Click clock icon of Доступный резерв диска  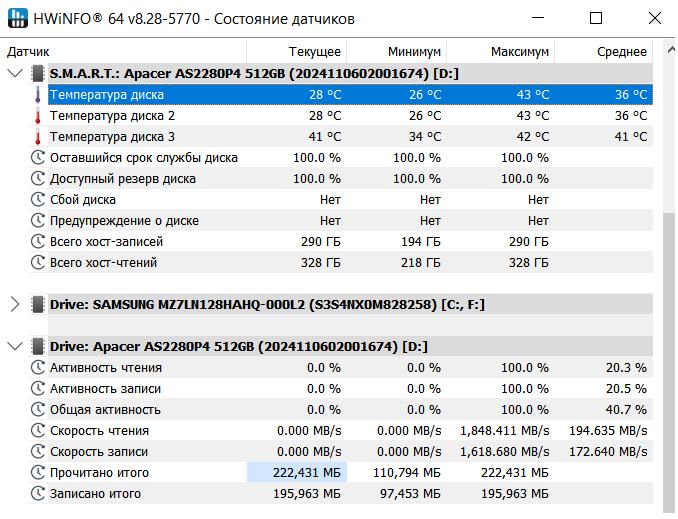point(38,179)
